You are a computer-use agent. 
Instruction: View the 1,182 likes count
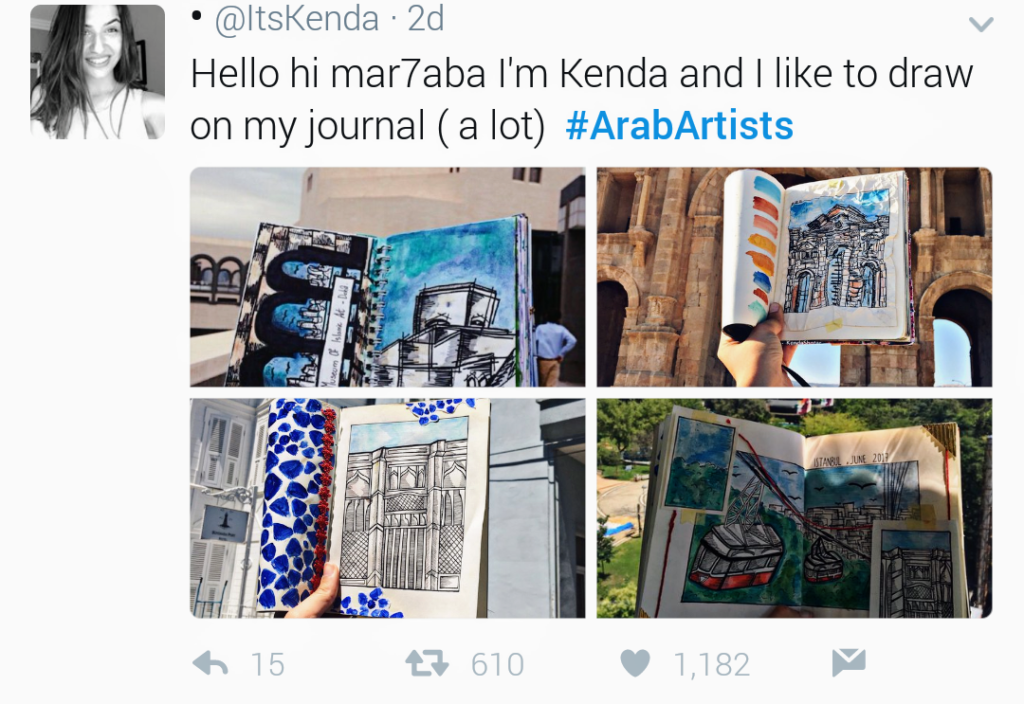tap(711, 664)
